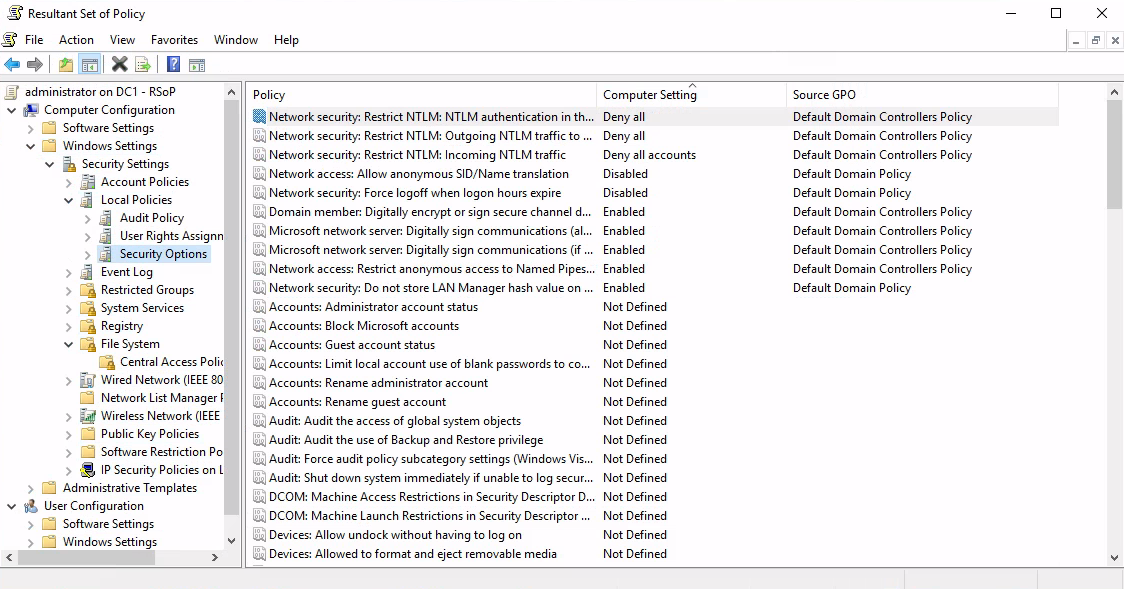The width and height of the screenshot is (1124, 589).
Task: Open the Window menu
Action: coord(236,40)
